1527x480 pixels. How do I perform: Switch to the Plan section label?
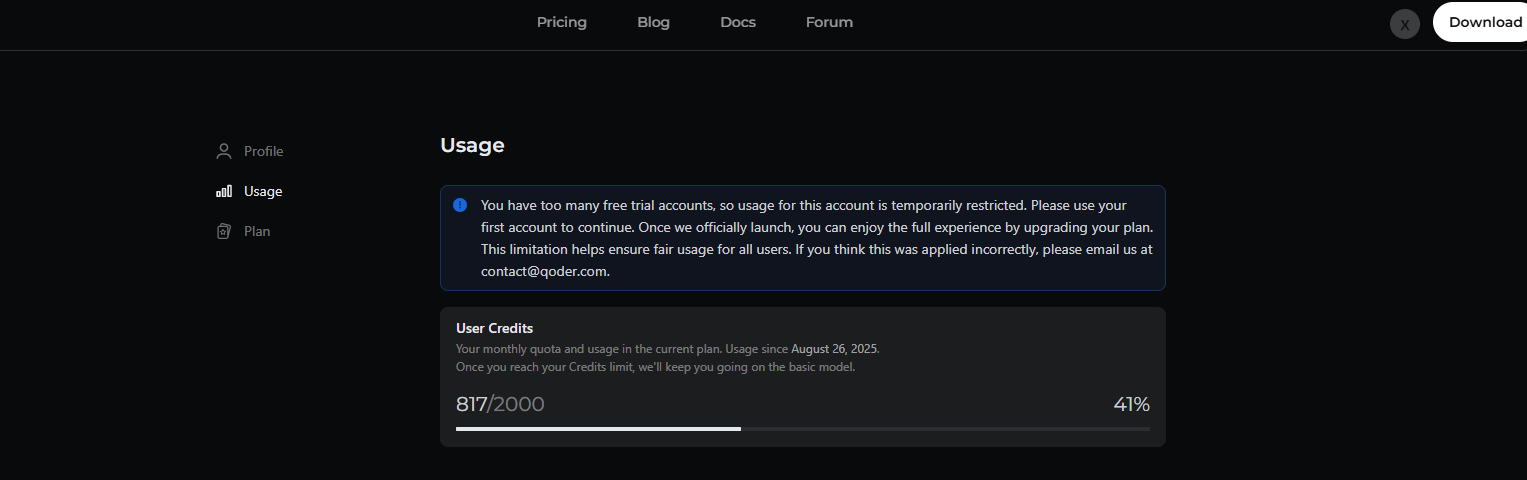(x=257, y=231)
